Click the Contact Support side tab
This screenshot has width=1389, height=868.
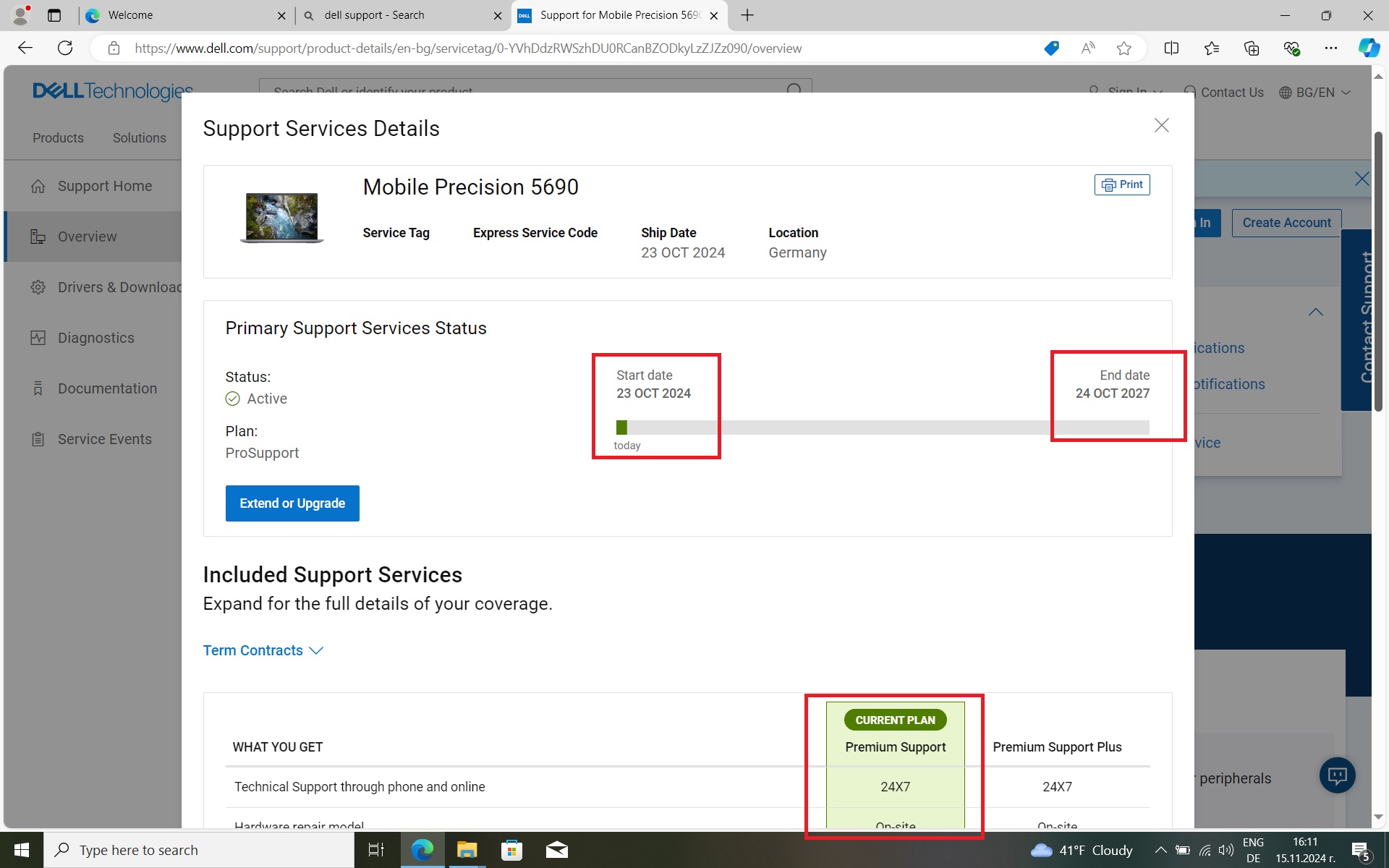point(1356,320)
